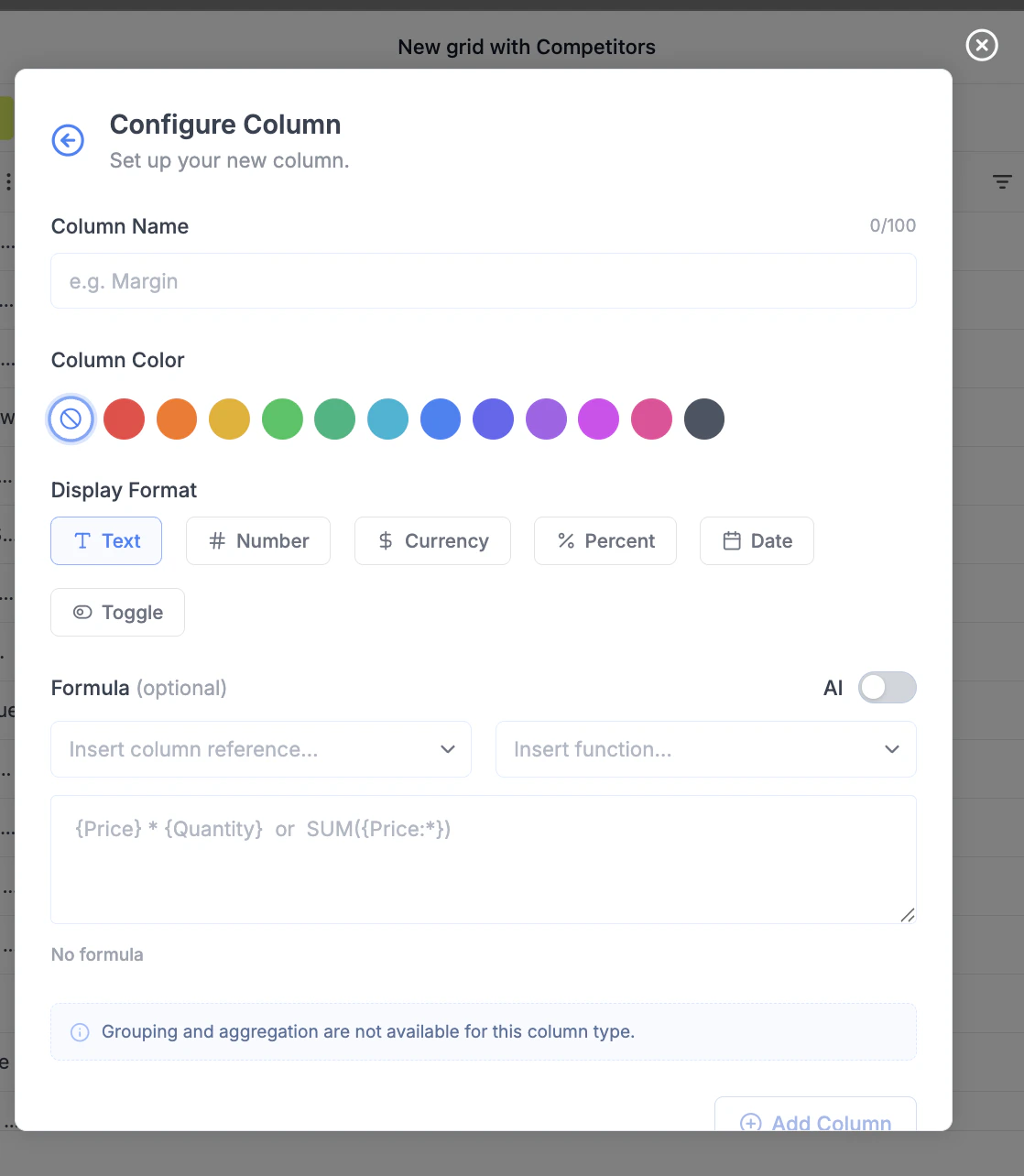Select the no-color swatch
Image resolution: width=1024 pixels, height=1176 pixels.
(71, 419)
